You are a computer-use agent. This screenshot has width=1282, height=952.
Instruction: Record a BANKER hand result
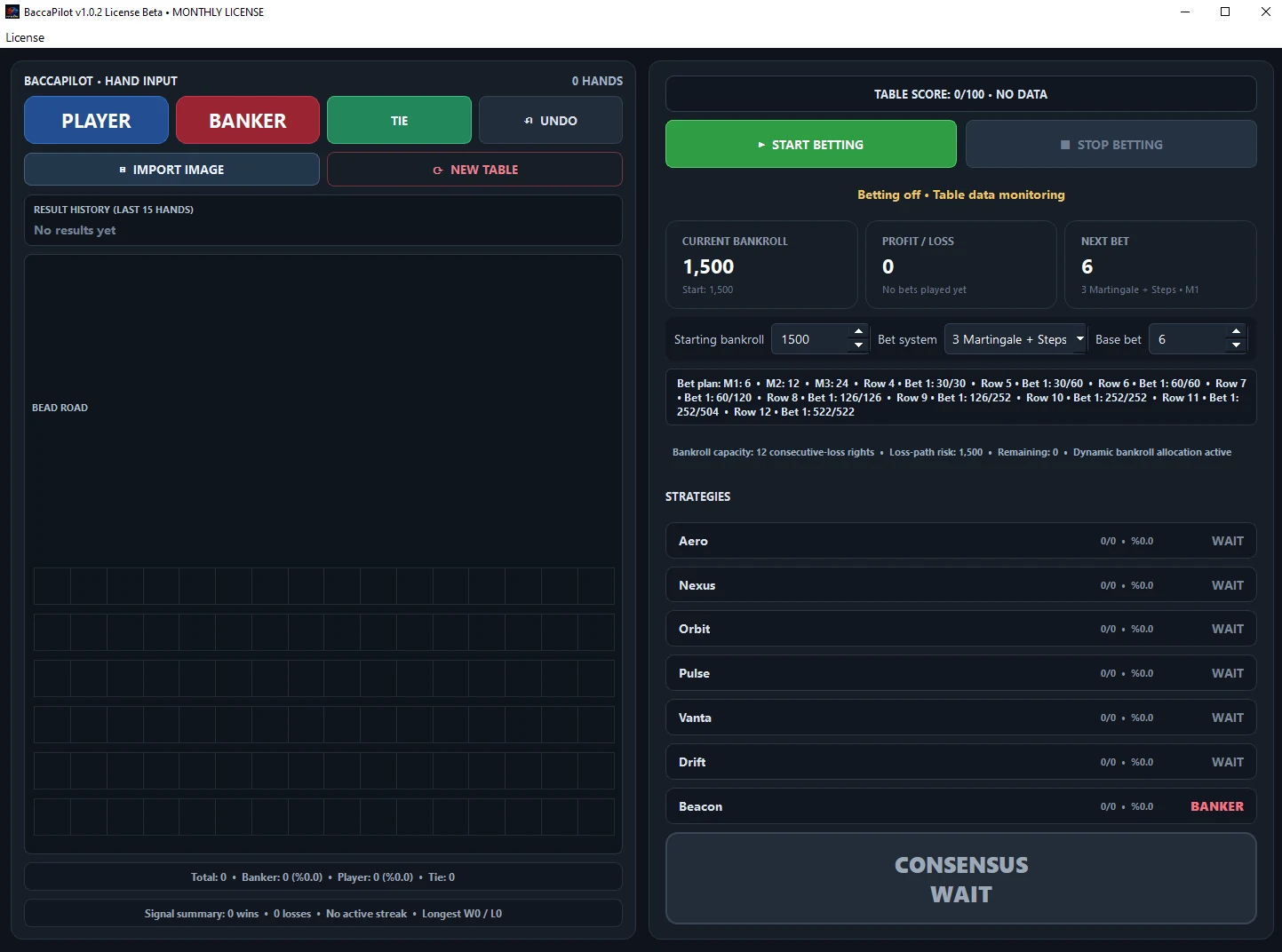248,120
